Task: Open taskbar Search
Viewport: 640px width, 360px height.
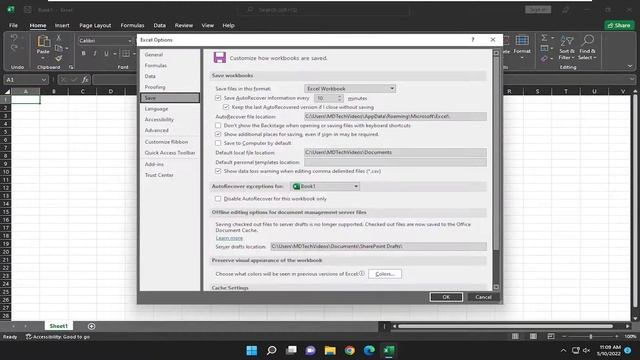Action: pos(271,350)
